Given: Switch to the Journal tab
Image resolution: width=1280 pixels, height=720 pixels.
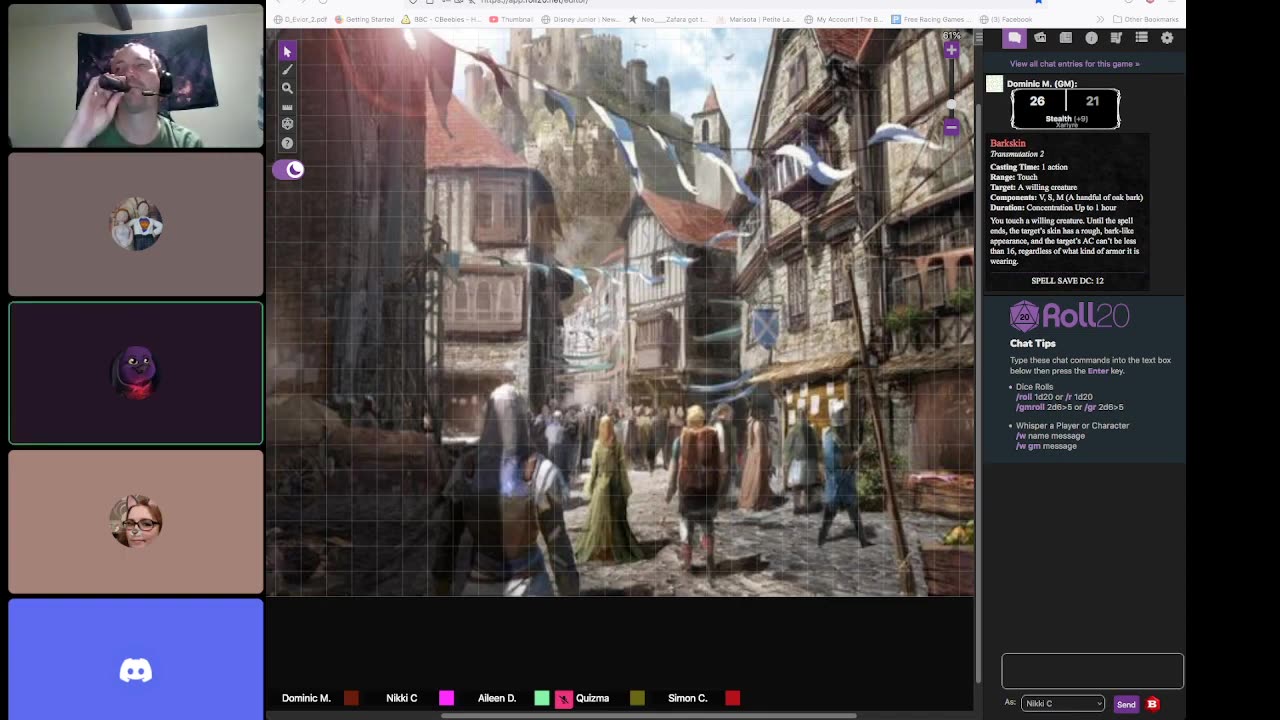Looking at the screenshot, I should click(x=1066, y=38).
